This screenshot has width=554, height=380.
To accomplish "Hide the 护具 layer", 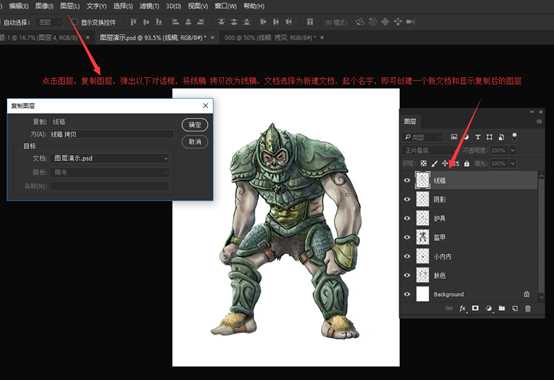I will 407,218.
